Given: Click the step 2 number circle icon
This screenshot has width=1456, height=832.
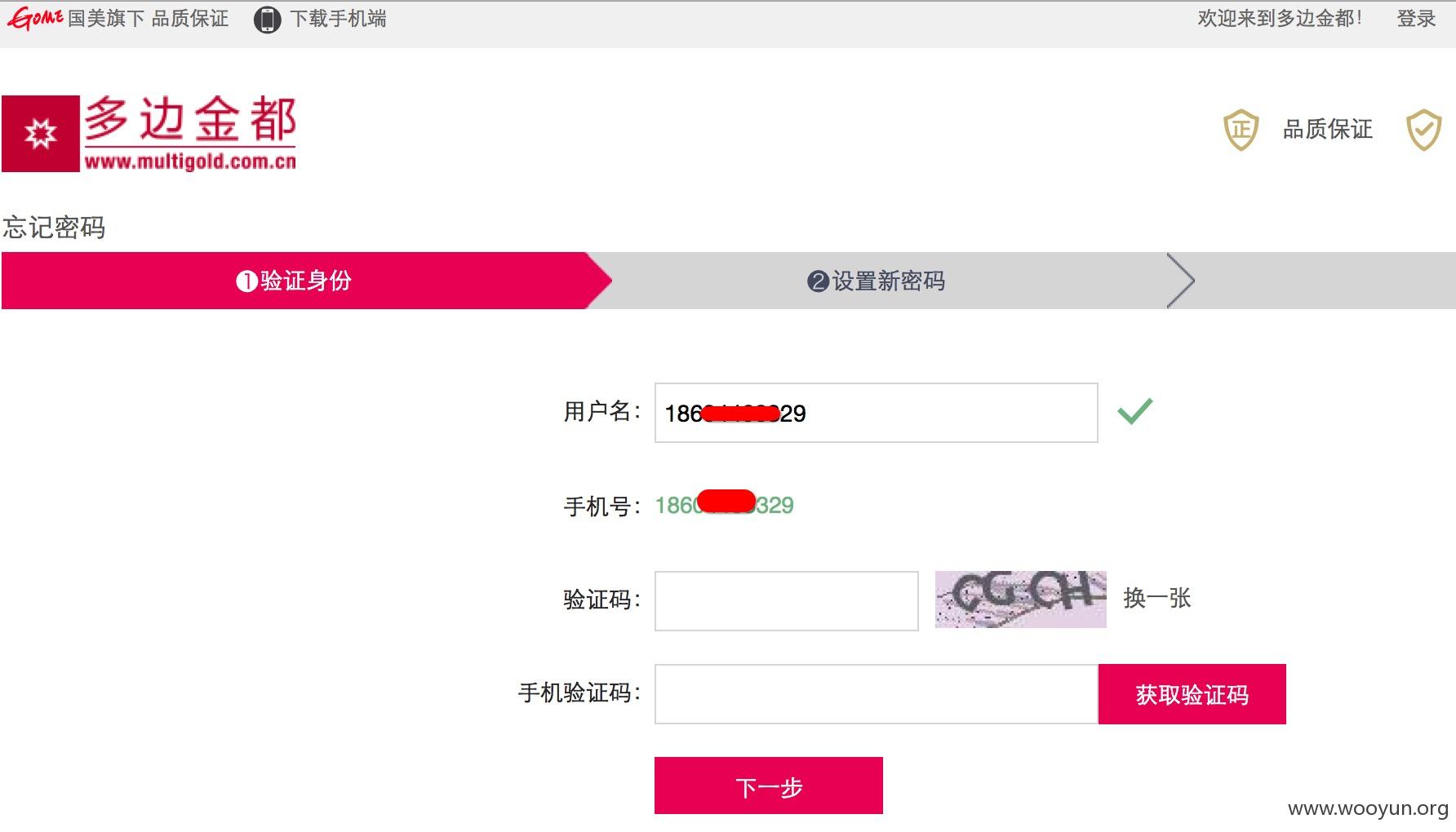Looking at the screenshot, I should coord(818,281).
